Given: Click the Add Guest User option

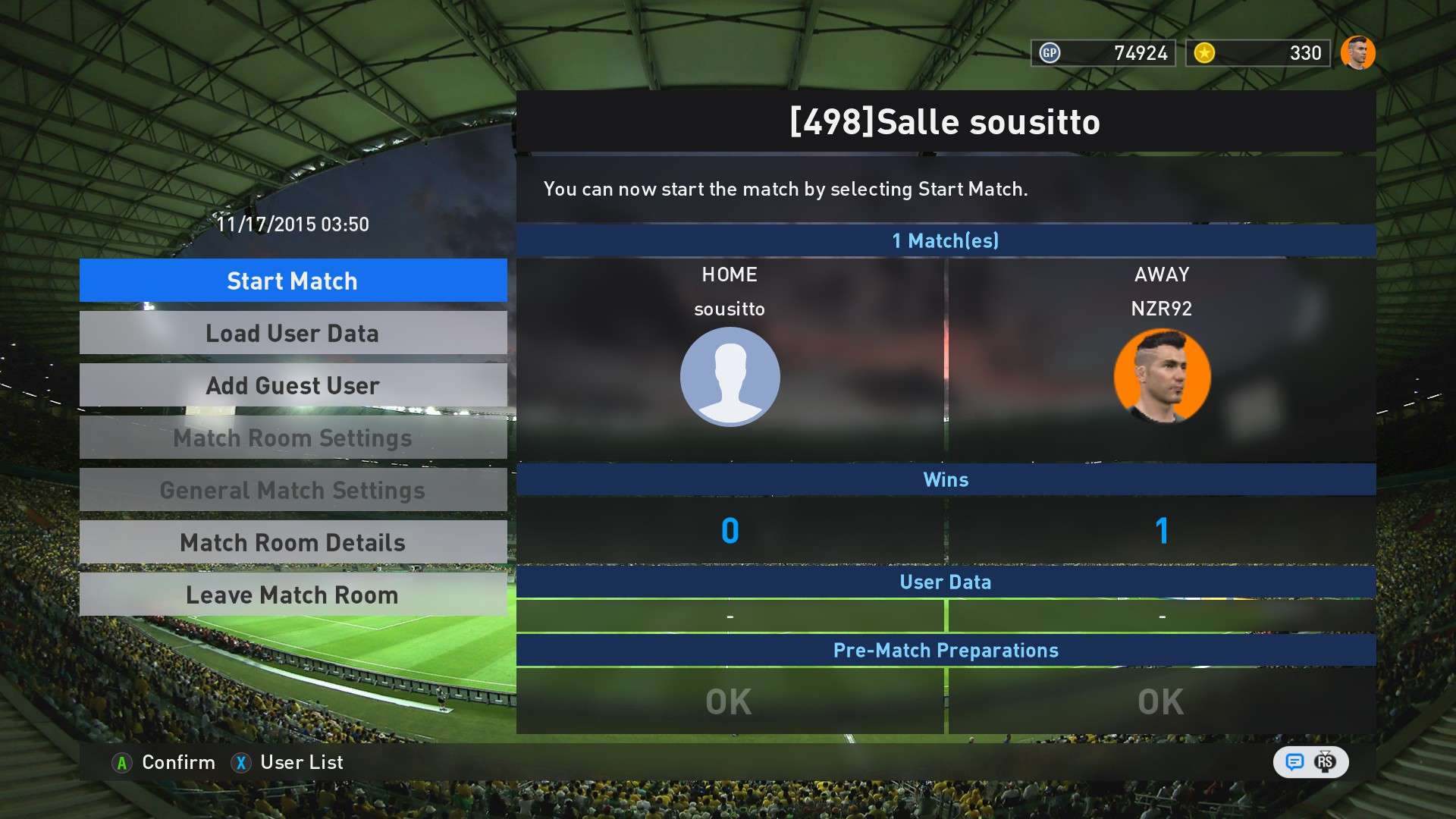Looking at the screenshot, I should (x=292, y=385).
